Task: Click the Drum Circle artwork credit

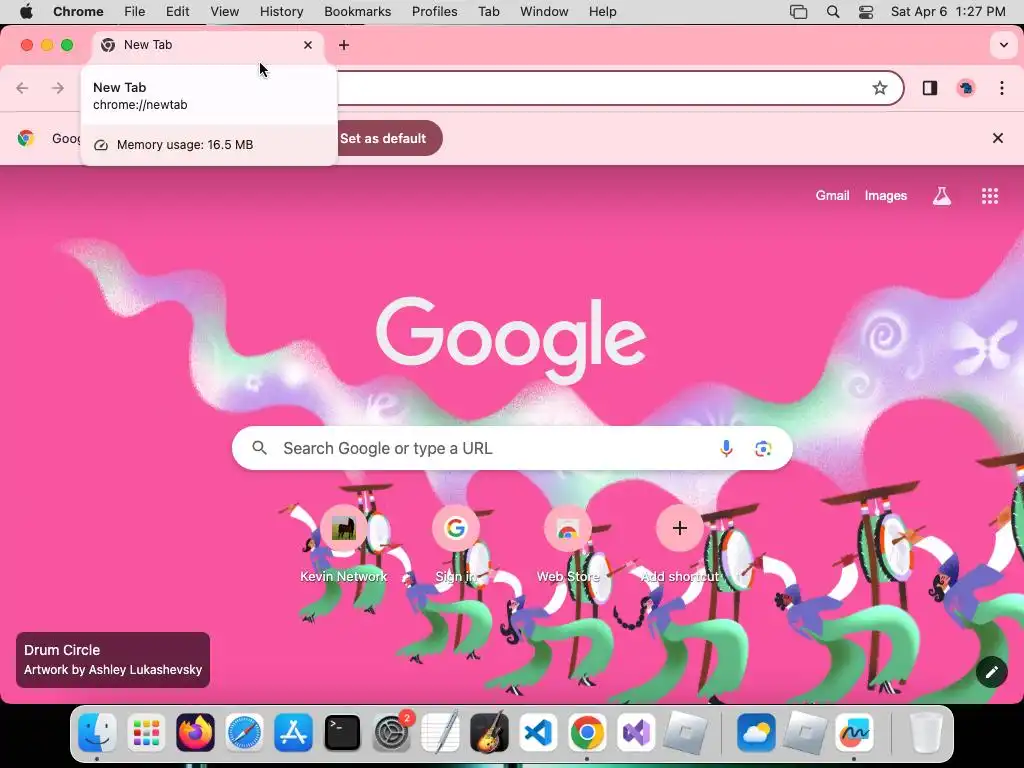Action: [113, 660]
